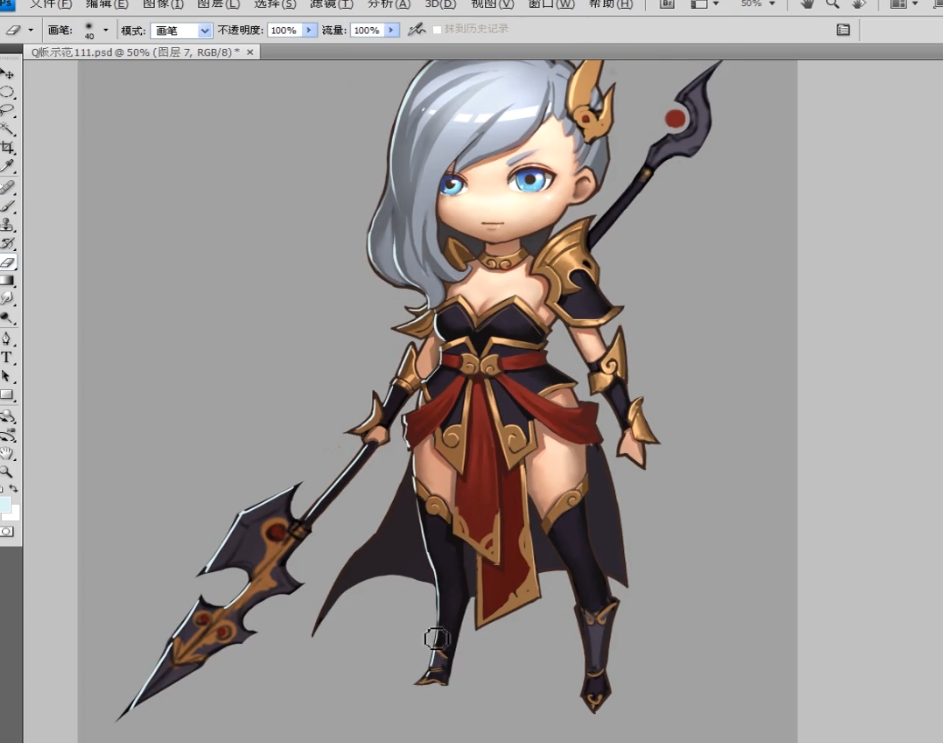Toggle Quick Mask mode
Image resolution: width=943 pixels, height=743 pixels.
tap(7, 532)
